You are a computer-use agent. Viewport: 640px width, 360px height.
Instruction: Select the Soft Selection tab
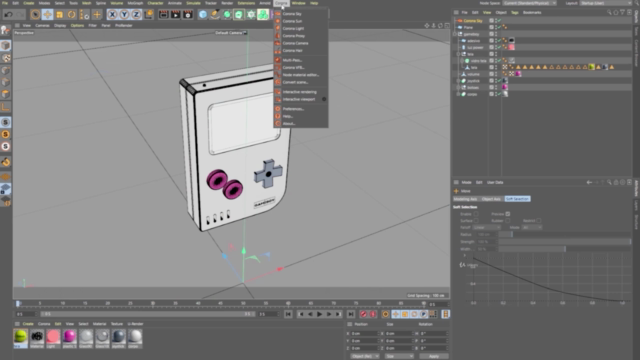(x=517, y=199)
